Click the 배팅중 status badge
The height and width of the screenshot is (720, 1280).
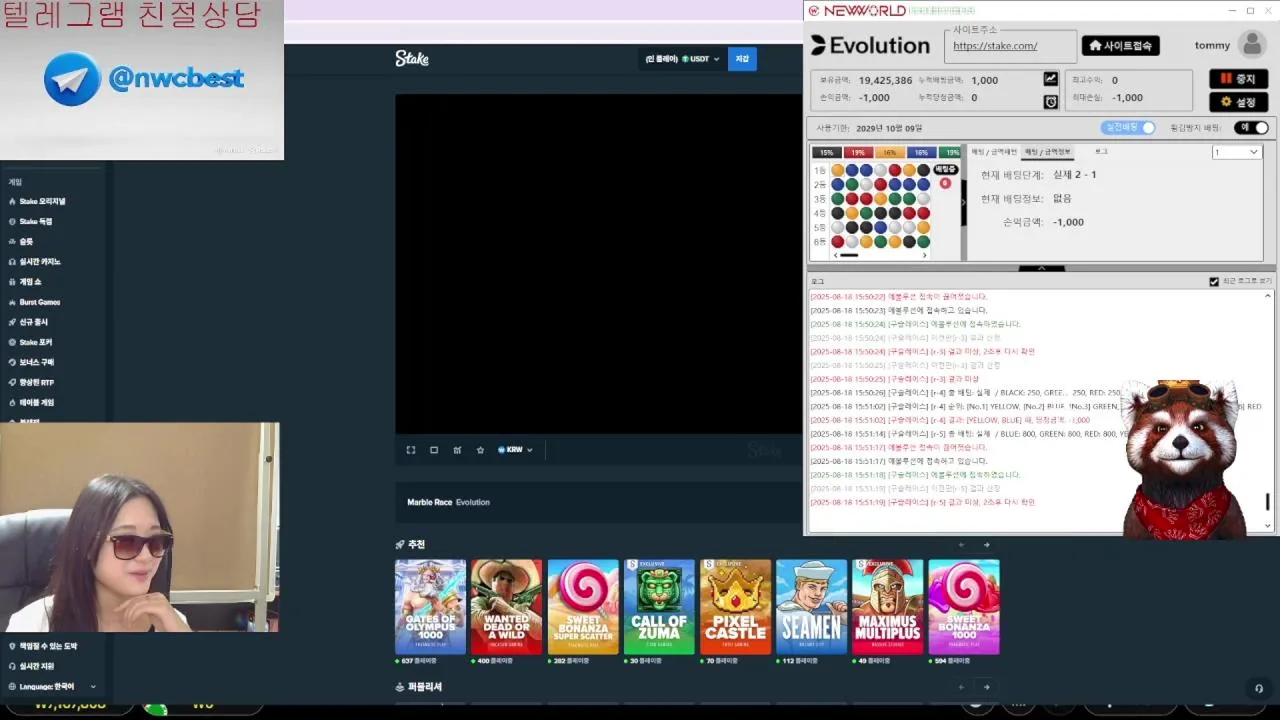click(x=945, y=170)
